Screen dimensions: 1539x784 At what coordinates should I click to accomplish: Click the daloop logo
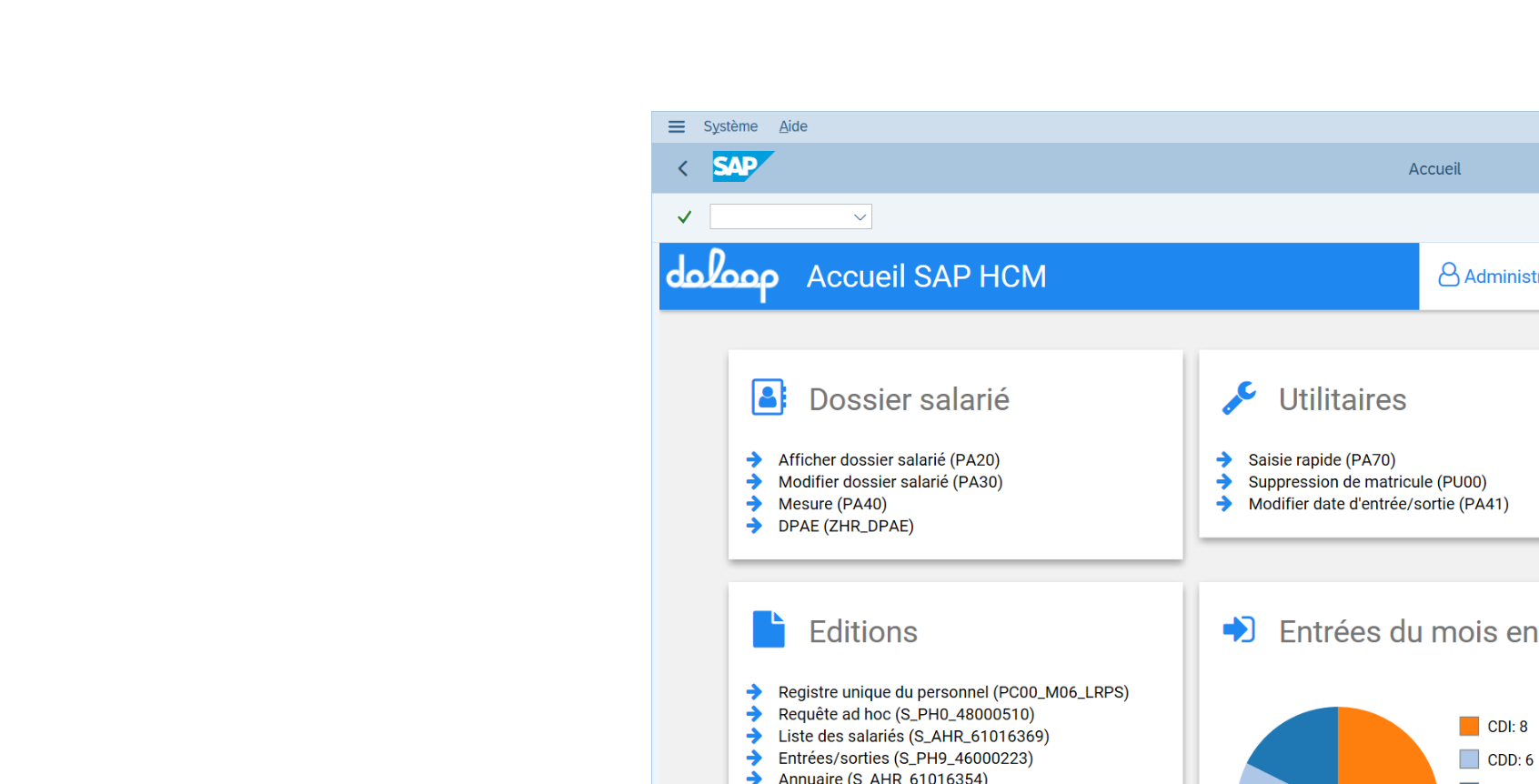pyautogui.click(x=722, y=275)
